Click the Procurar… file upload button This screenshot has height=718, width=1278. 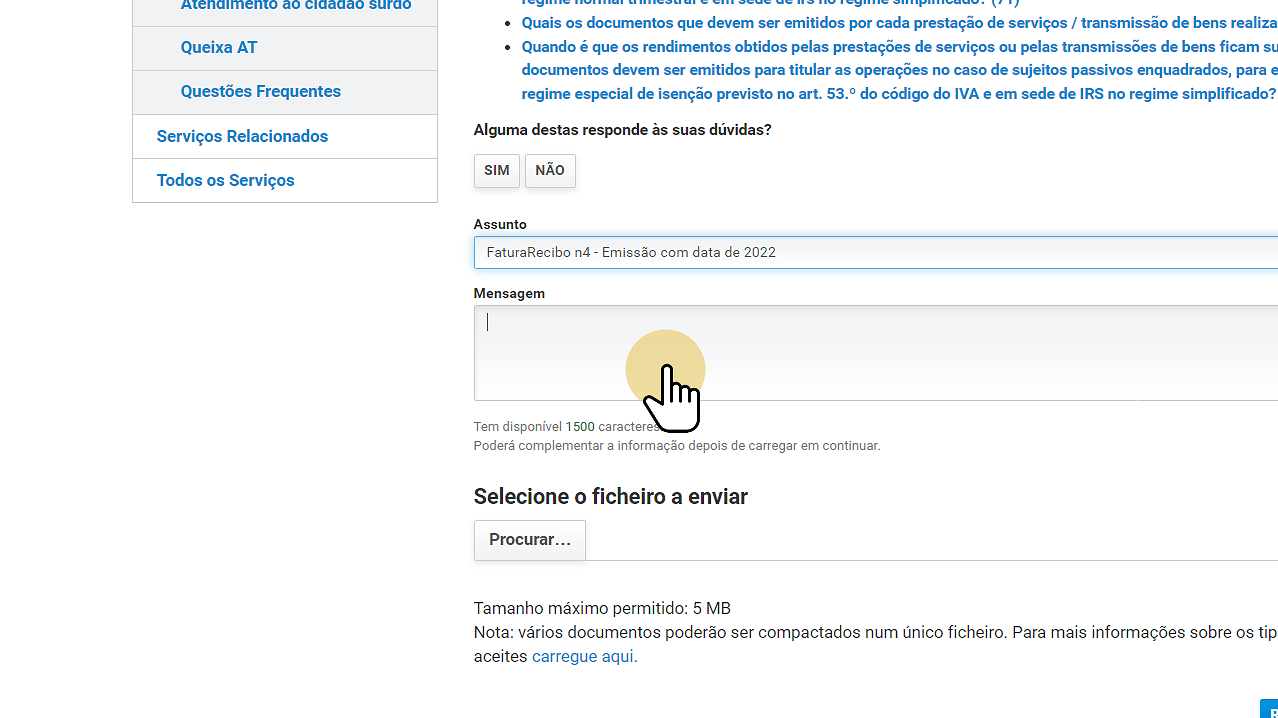tap(529, 540)
